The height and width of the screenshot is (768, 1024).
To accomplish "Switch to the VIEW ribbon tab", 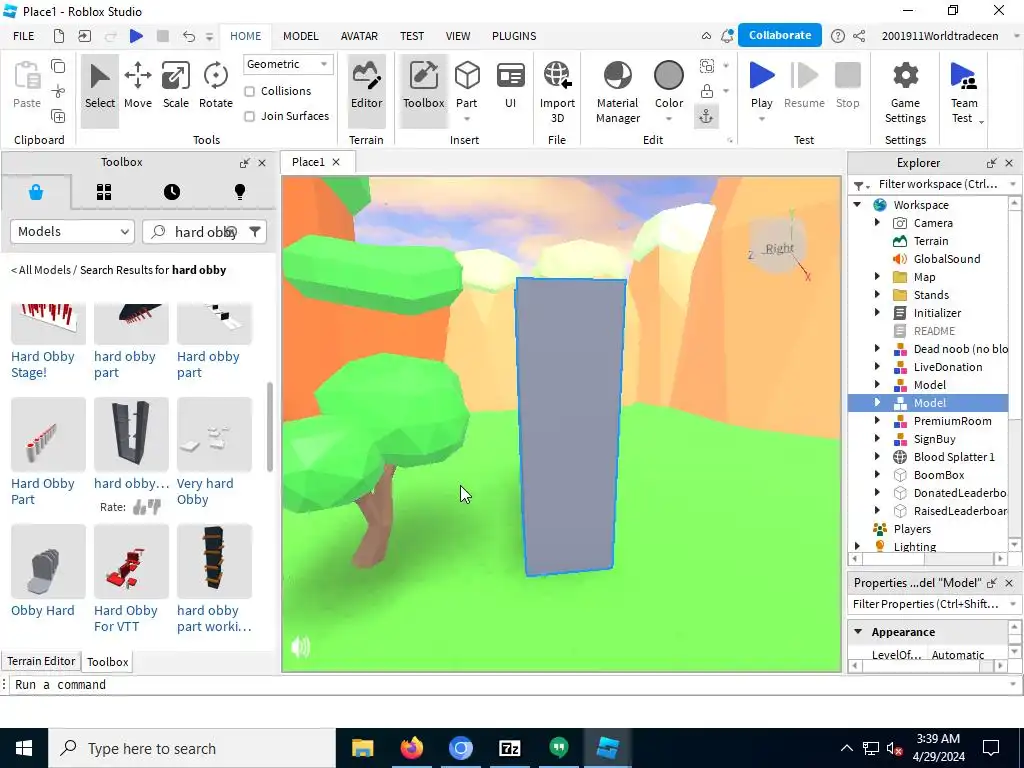I will [458, 36].
